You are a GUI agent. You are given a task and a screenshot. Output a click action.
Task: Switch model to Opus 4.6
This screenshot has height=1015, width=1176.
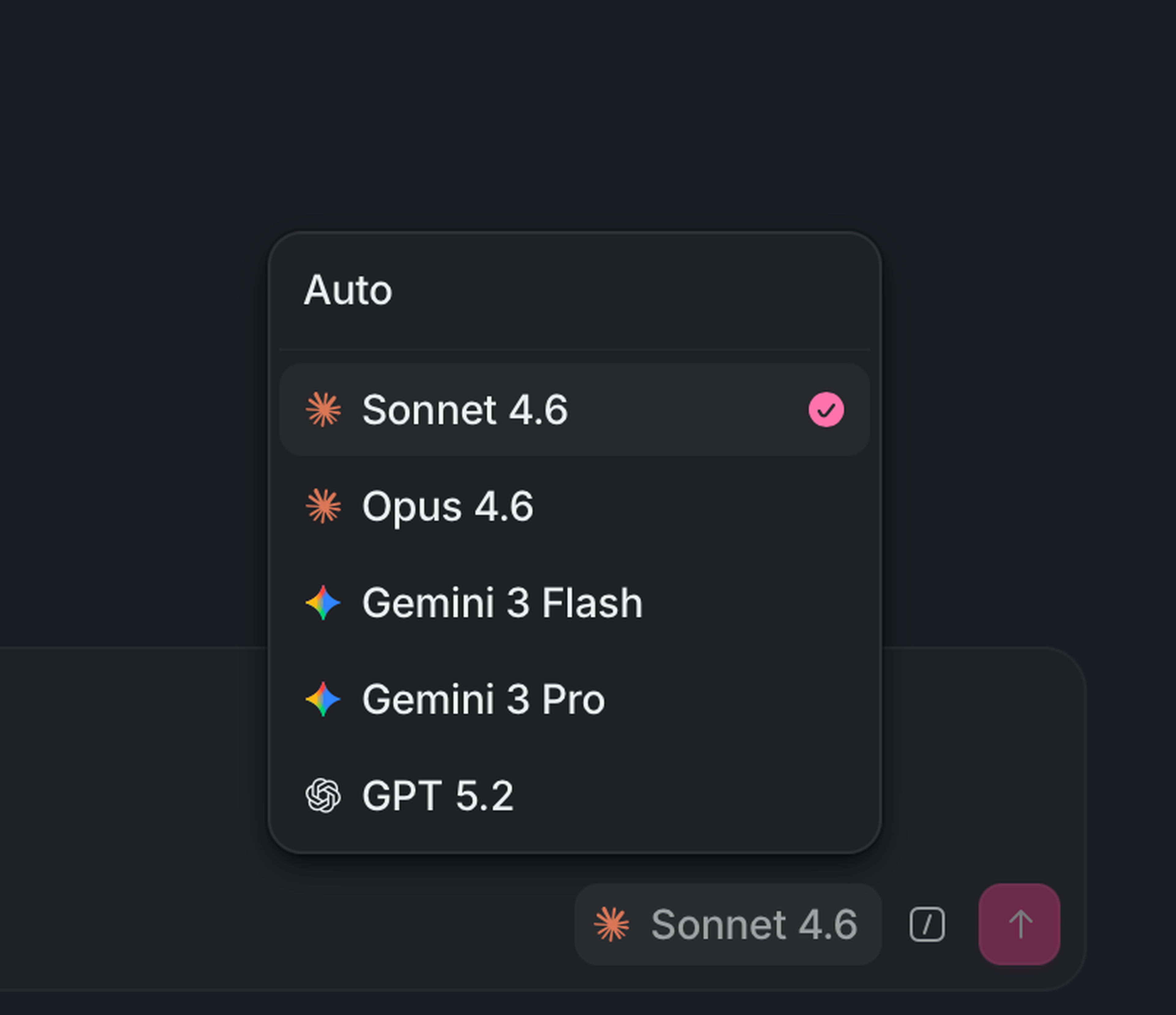click(448, 506)
